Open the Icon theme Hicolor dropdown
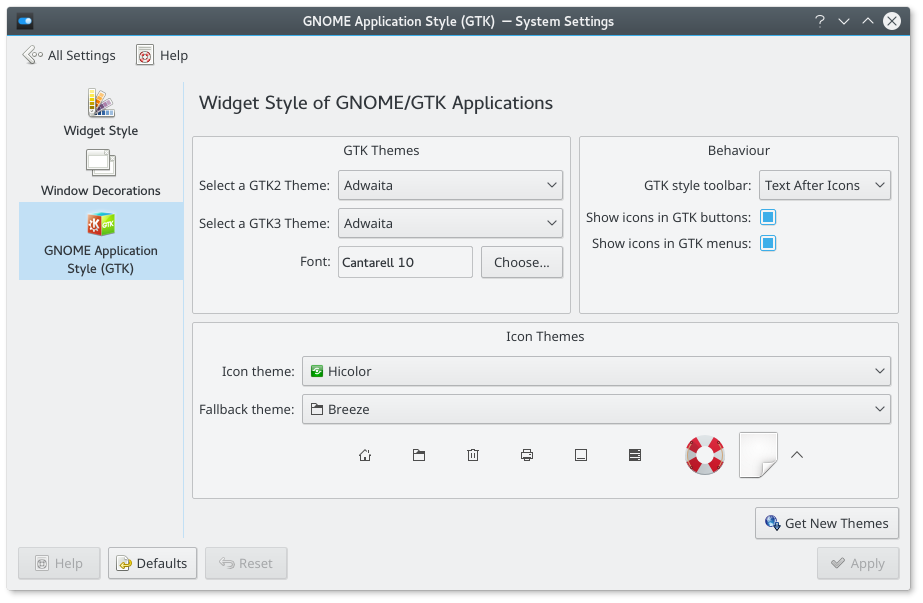Screen dimensions: 923x603 596,372
